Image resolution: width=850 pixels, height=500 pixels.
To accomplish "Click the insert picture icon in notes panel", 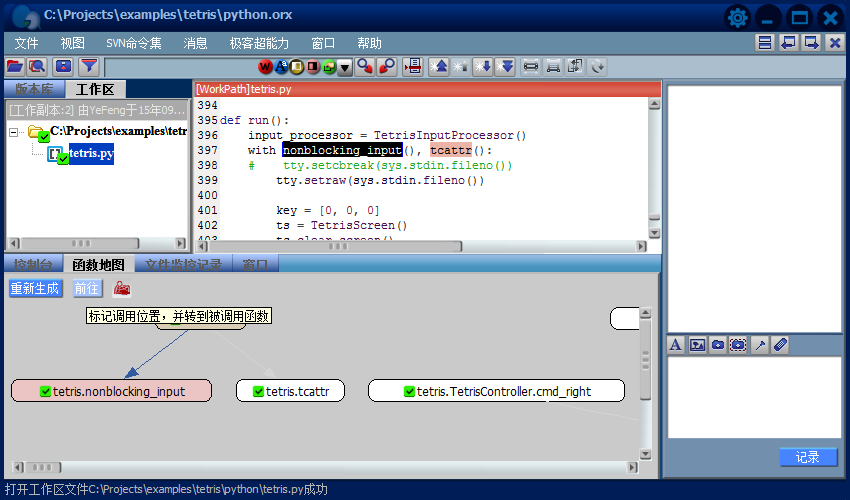I will (697, 345).
